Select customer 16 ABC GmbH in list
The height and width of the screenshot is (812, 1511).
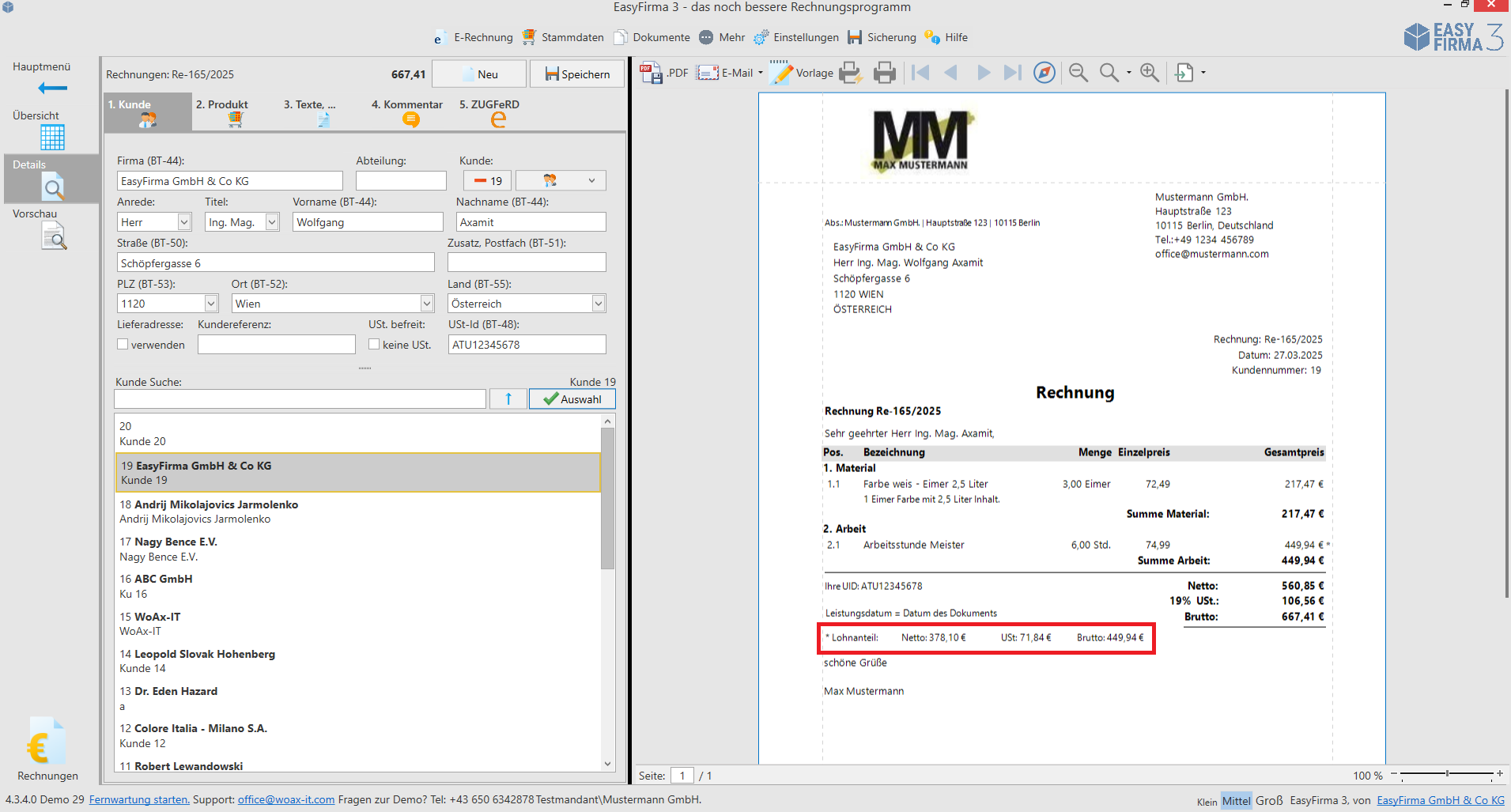click(357, 586)
